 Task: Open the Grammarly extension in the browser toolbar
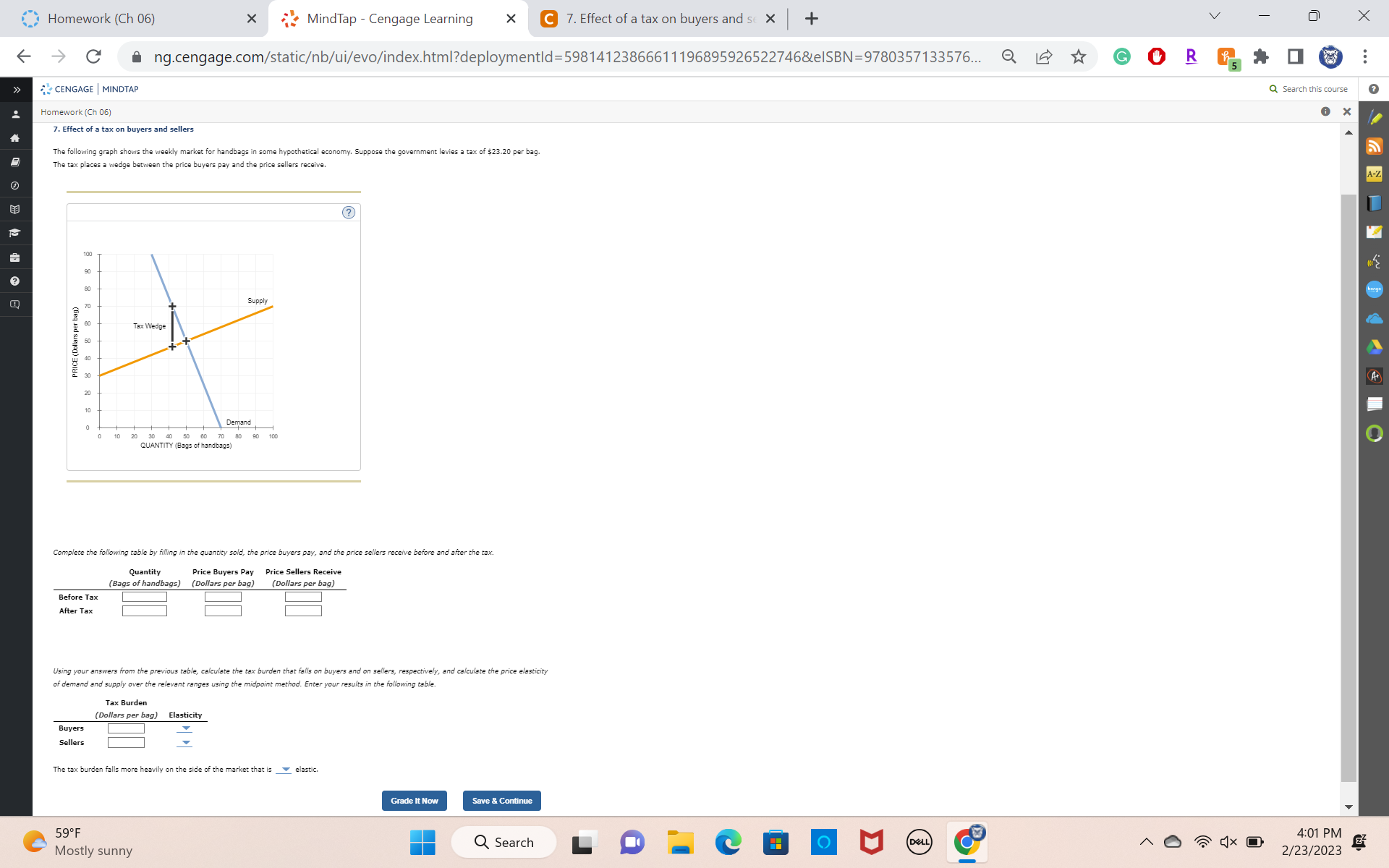point(1122,56)
